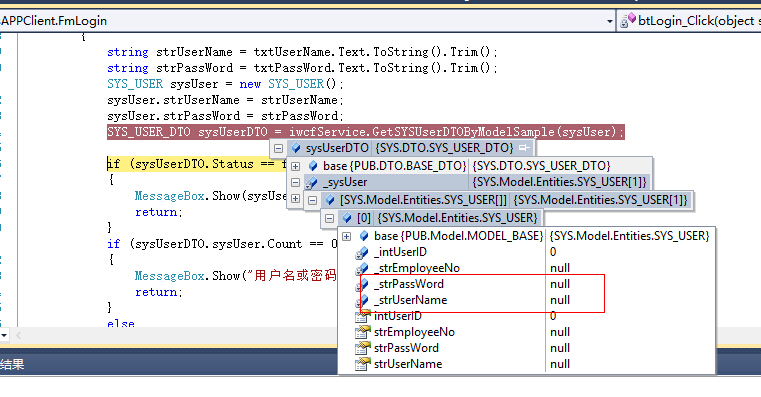The width and height of the screenshot is (761, 397).
Task: Click the new SYS_USER() declaration line
Action: pos(225,84)
